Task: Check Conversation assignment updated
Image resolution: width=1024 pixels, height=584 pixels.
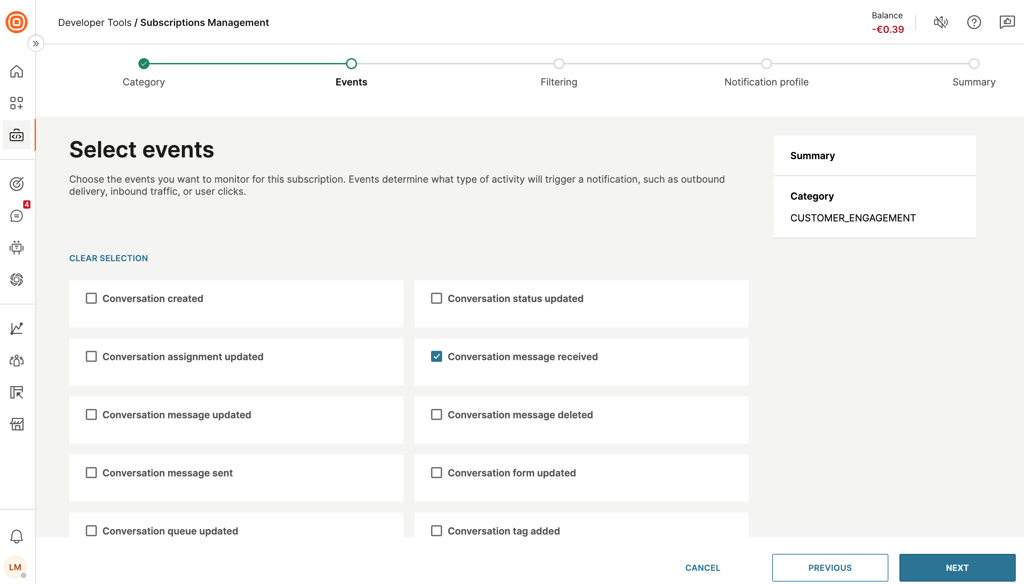Action: pos(91,357)
